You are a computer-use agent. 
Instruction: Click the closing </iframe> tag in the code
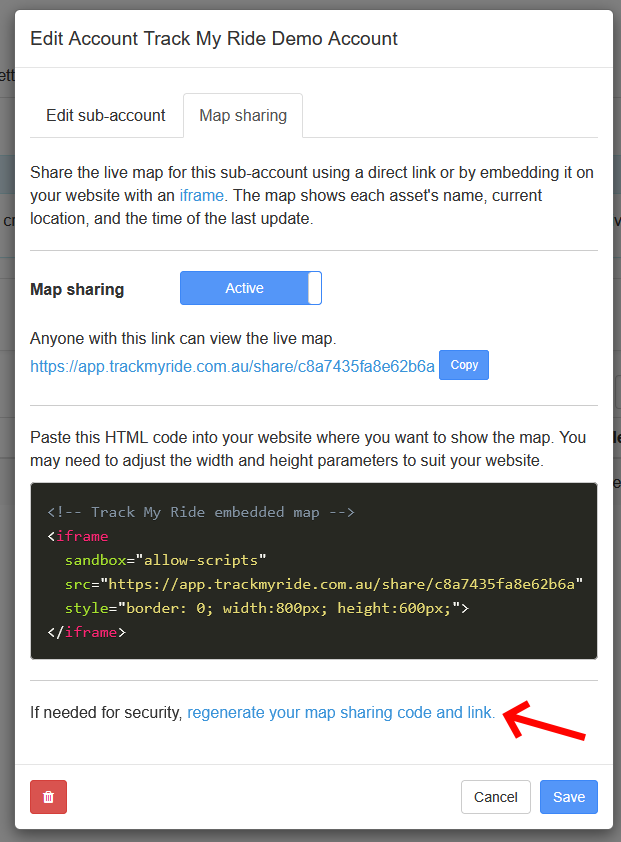click(86, 632)
